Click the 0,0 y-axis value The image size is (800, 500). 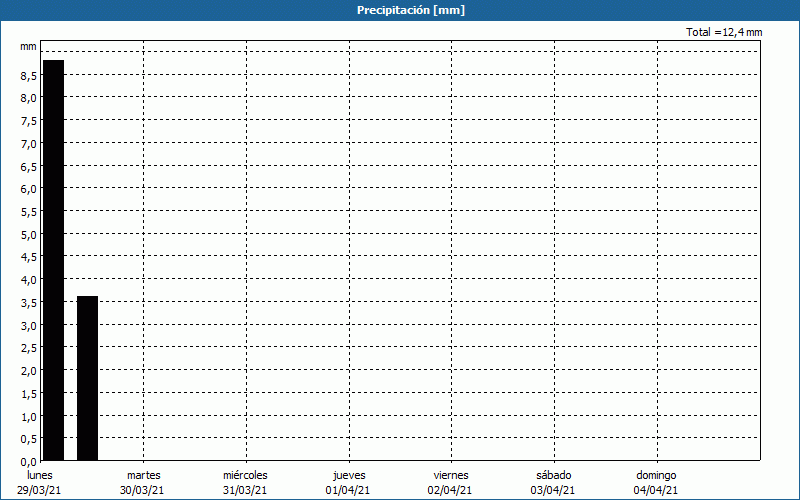click(29, 462)
